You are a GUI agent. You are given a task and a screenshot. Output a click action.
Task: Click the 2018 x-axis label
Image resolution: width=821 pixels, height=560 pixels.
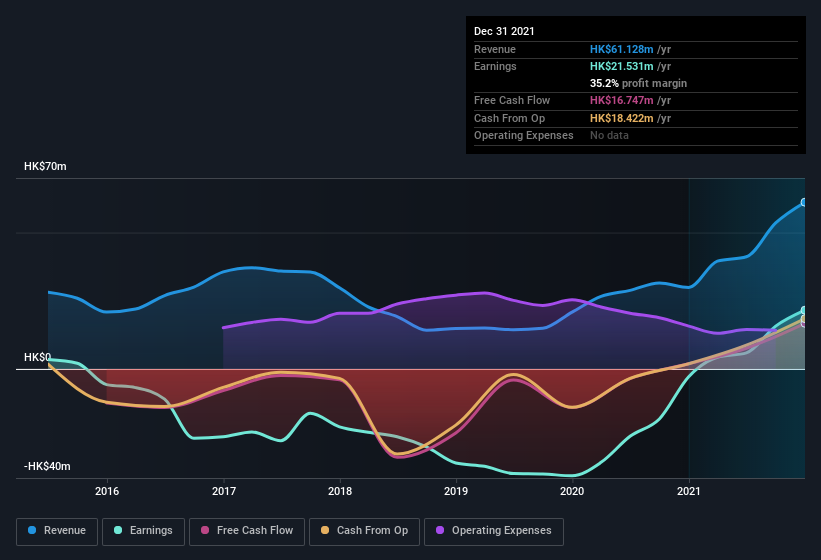[340, 491]
